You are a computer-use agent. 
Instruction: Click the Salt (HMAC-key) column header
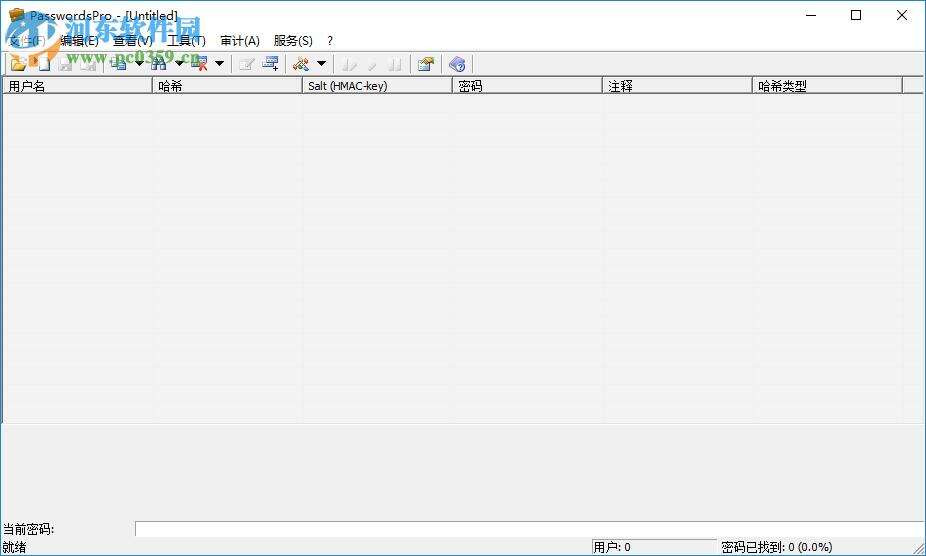pos(377,86)
